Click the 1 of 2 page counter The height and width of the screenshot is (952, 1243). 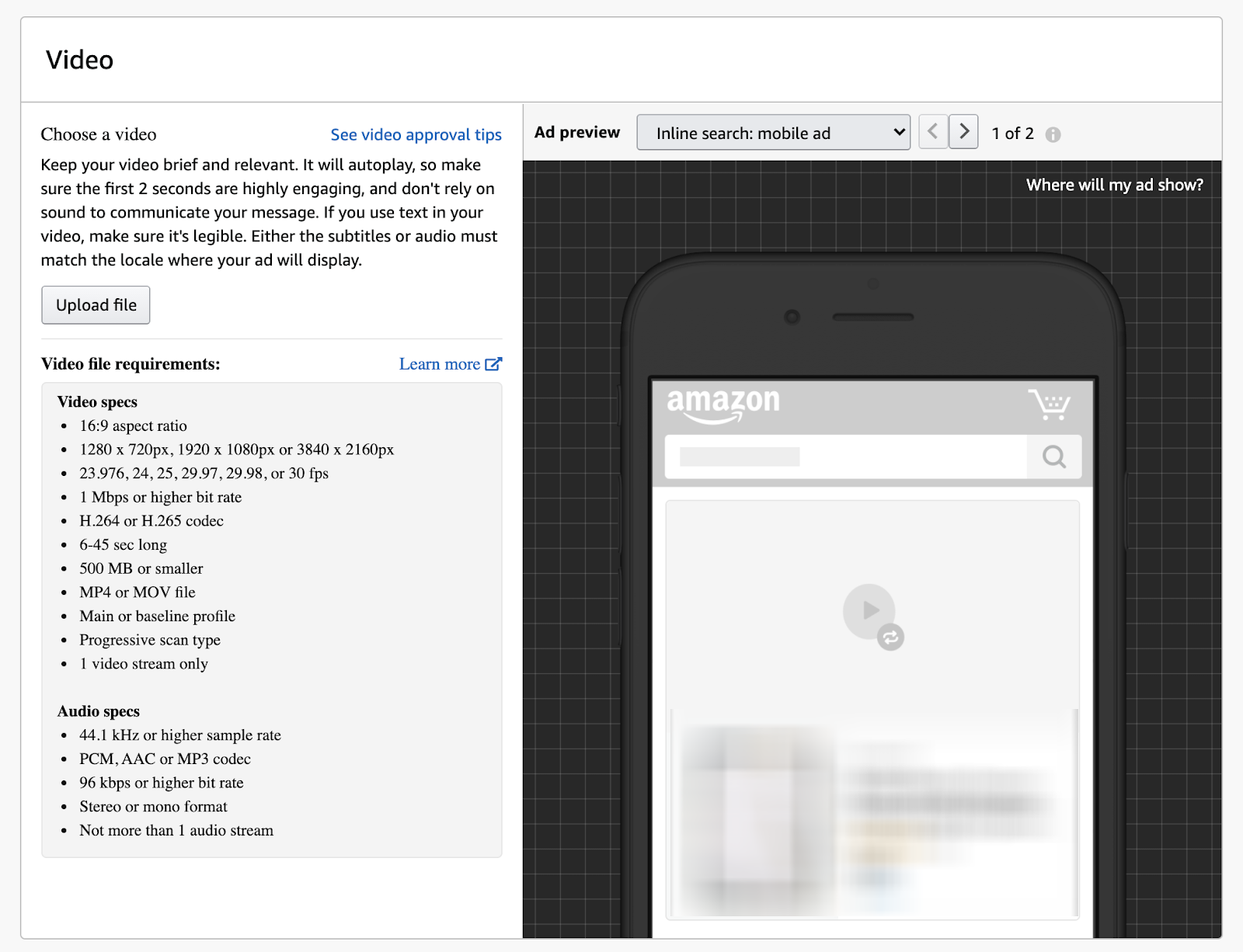[x=1012, y=134]
